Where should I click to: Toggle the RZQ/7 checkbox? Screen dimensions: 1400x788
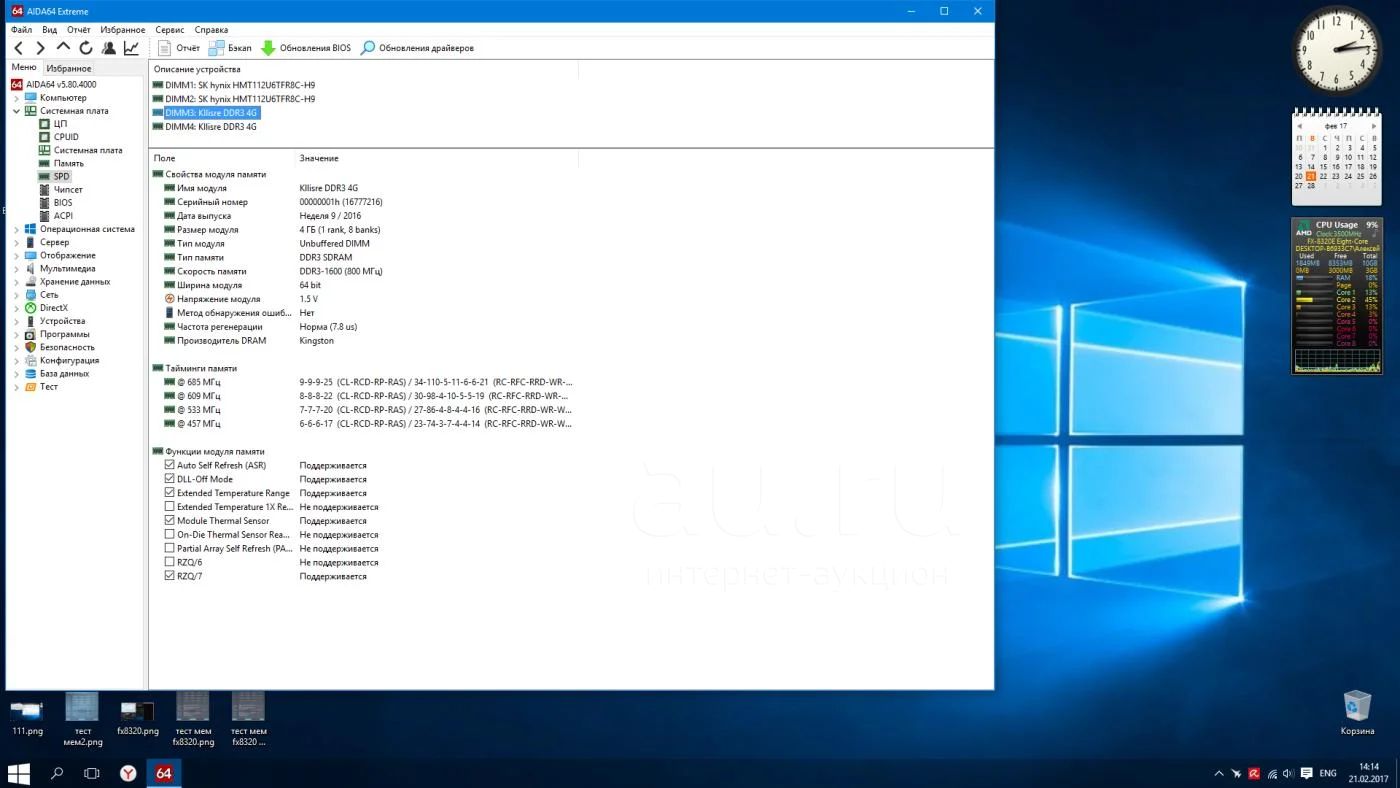(169, 576)
